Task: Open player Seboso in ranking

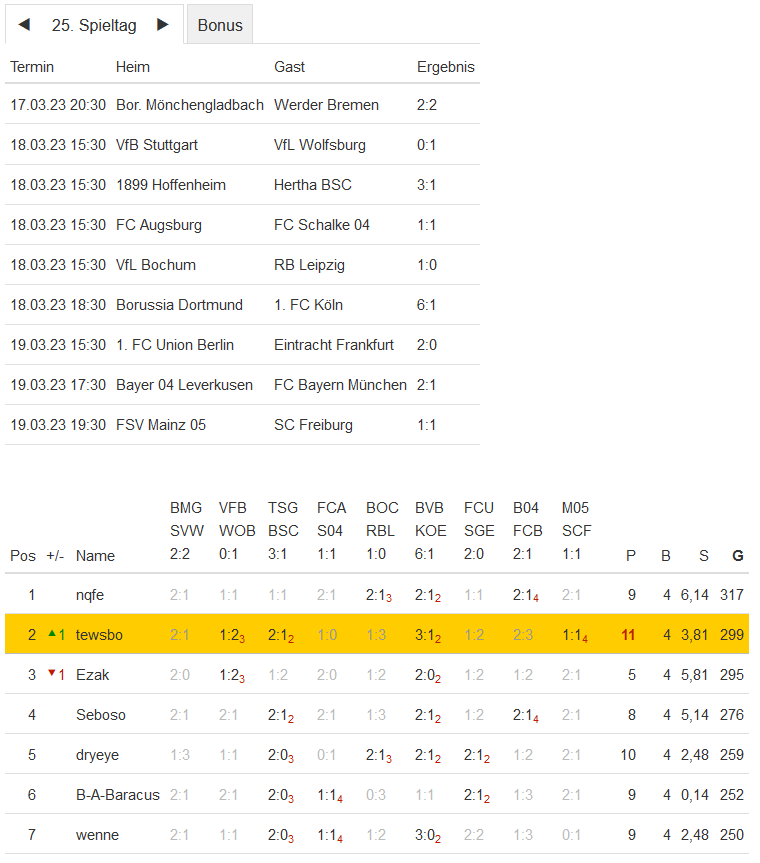Action: click(x=100, y=715)
